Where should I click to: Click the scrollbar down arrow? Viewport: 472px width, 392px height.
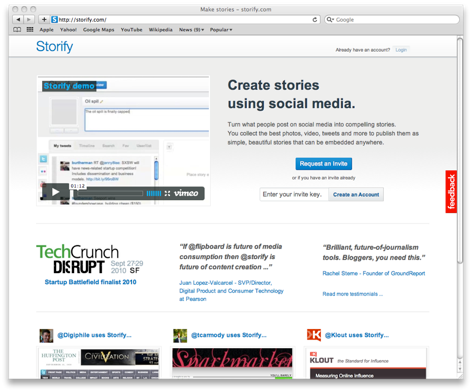[x=460, y=369]
